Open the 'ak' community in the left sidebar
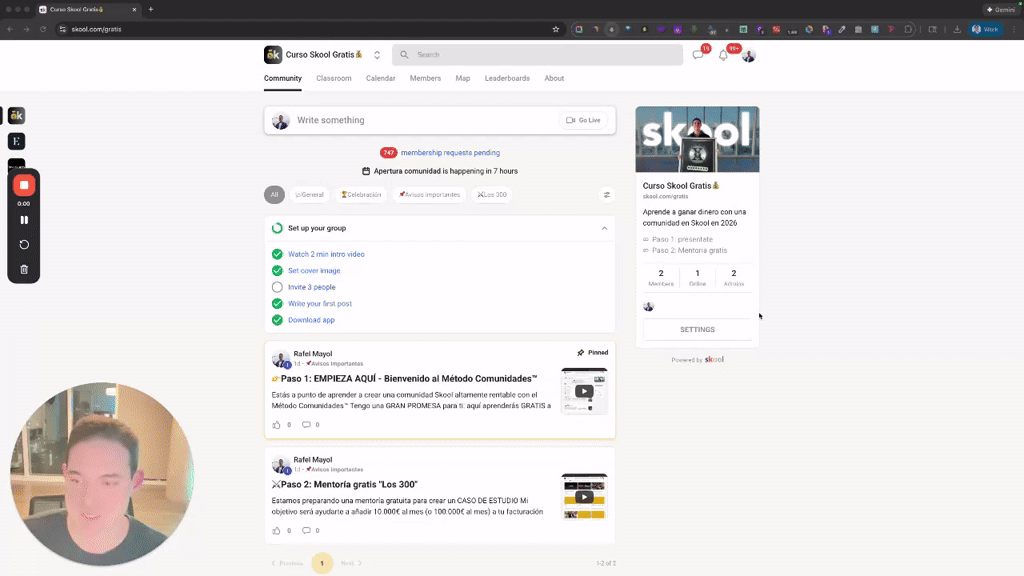Screen dimensions: 1024x576 (x=16, y=116)
